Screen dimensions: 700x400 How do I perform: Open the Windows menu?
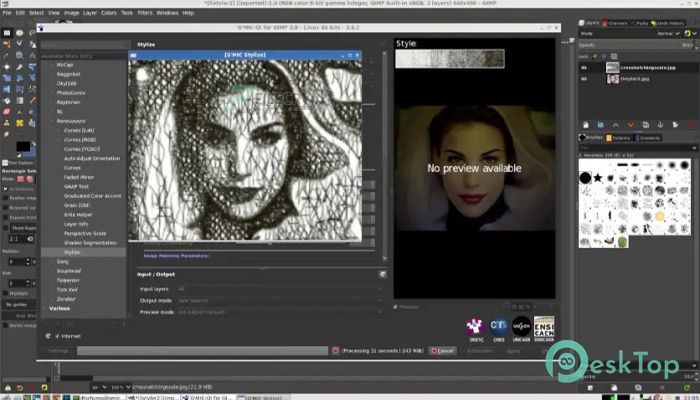pyautogui.click(x=167, y=13)
